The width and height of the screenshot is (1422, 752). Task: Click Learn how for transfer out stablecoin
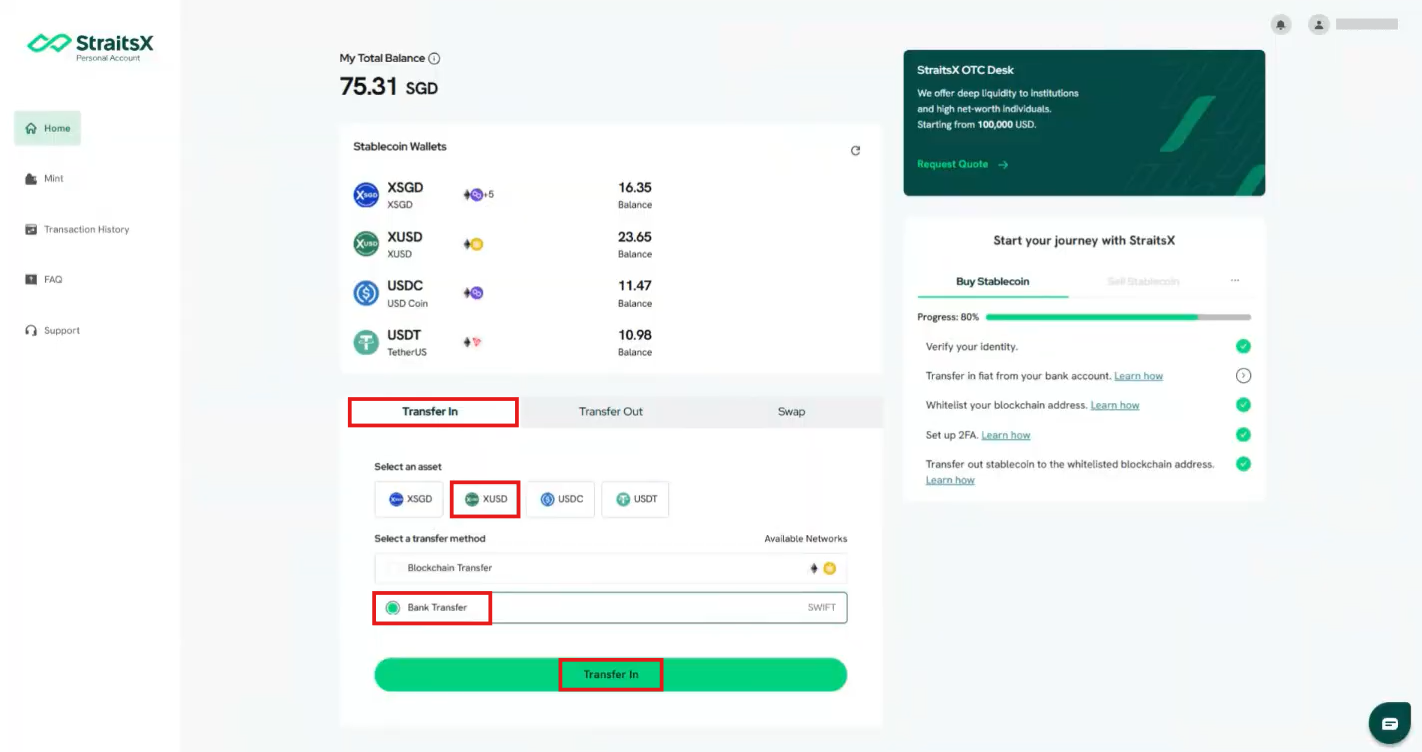[x=950, y=480]
